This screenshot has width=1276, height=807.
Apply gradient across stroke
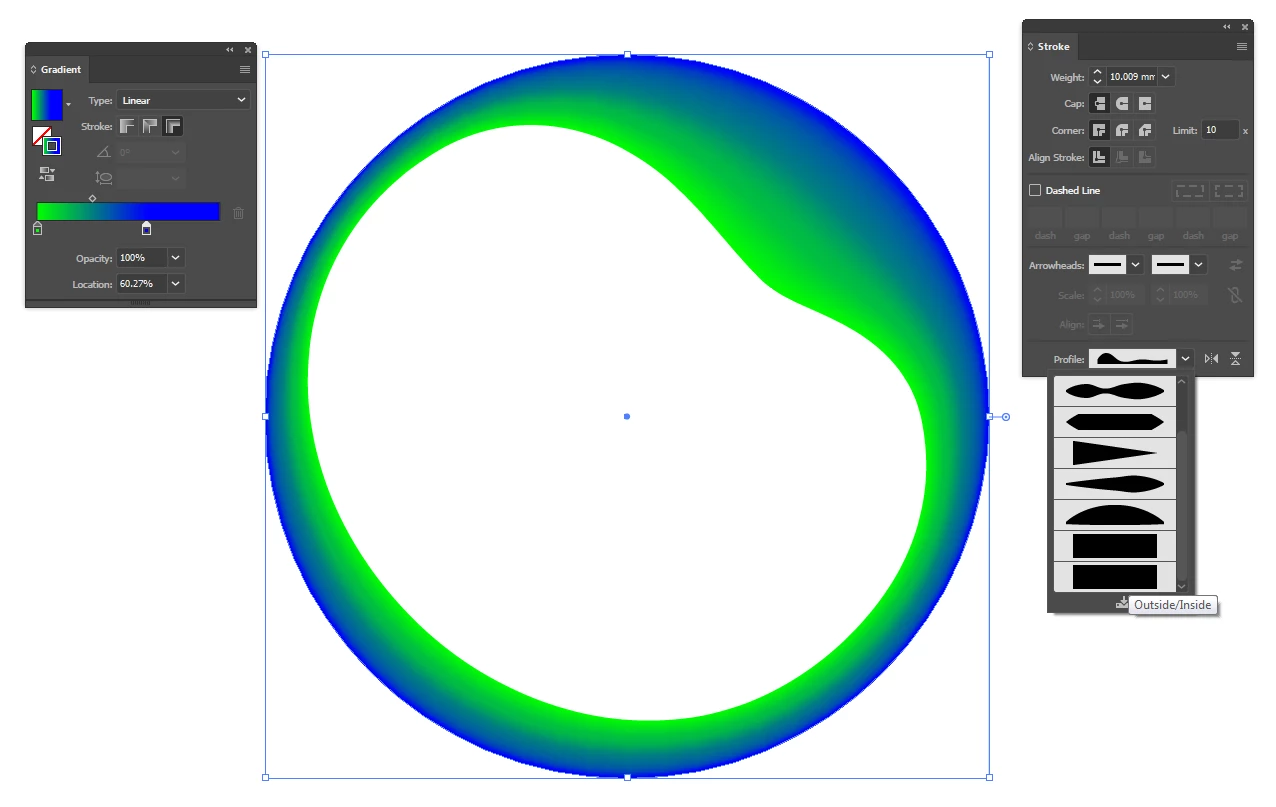(x=173, y=126)
